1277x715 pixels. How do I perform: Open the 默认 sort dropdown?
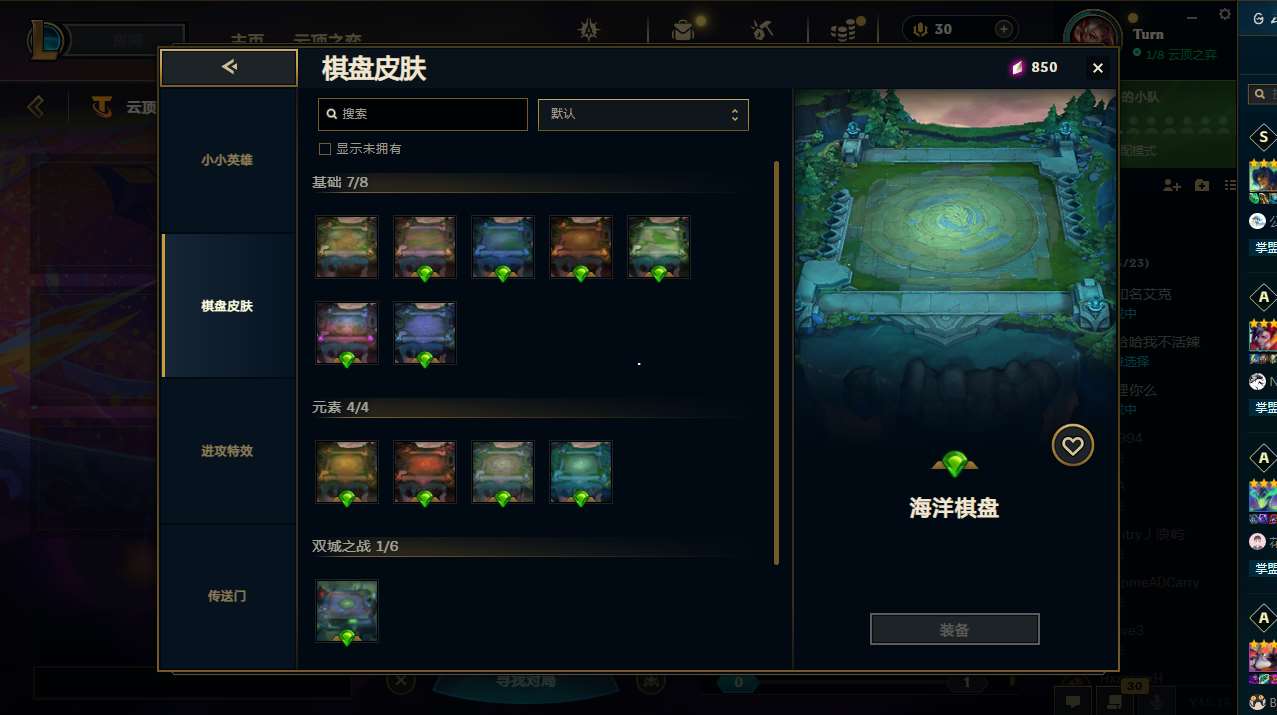643,114
